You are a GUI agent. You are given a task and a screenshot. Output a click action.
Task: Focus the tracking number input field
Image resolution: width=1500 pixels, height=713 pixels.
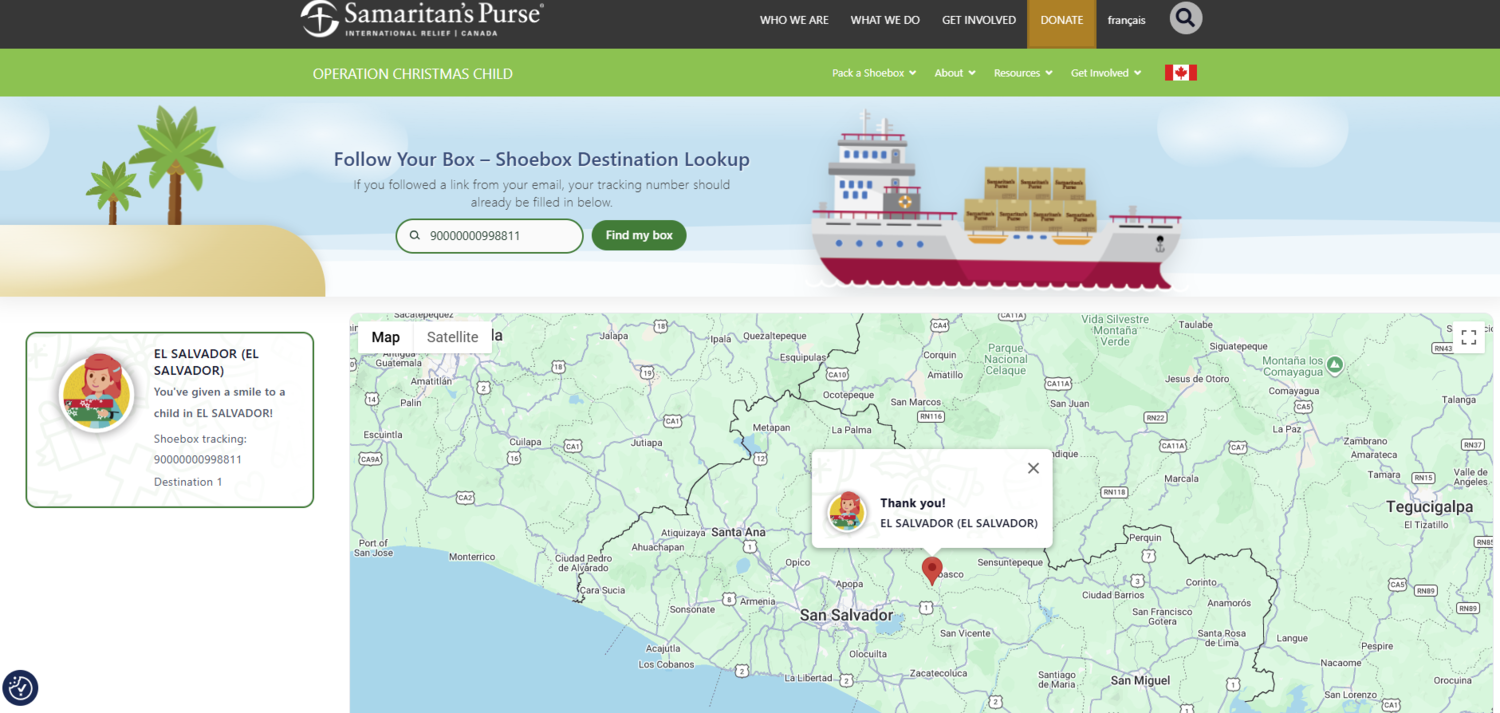489,236
